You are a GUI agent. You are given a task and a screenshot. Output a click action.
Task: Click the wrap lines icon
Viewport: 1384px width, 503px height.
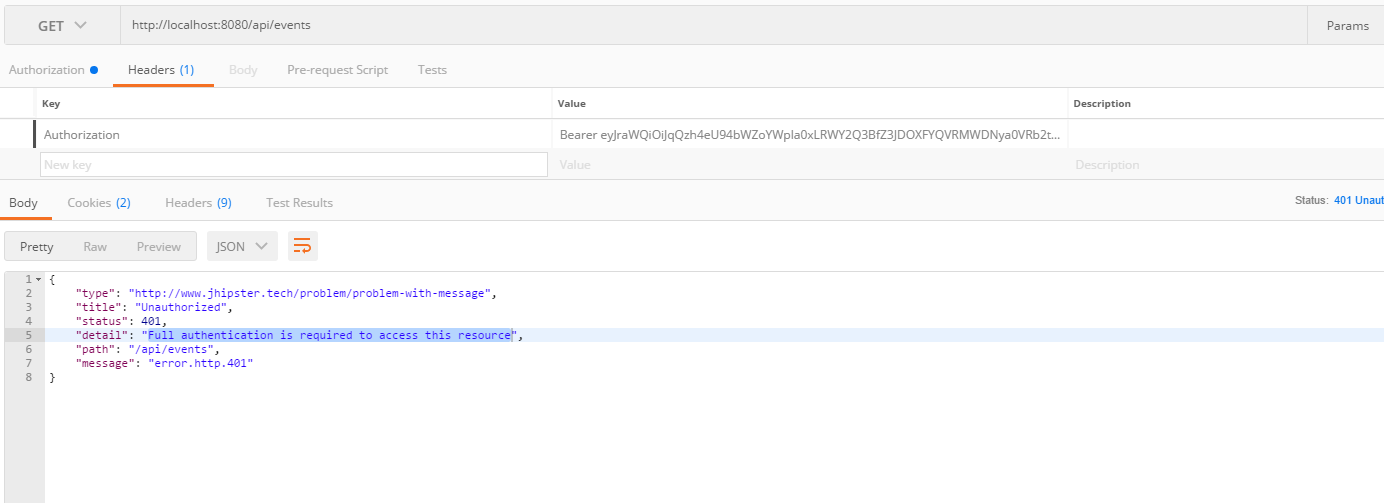coord(302,246)
